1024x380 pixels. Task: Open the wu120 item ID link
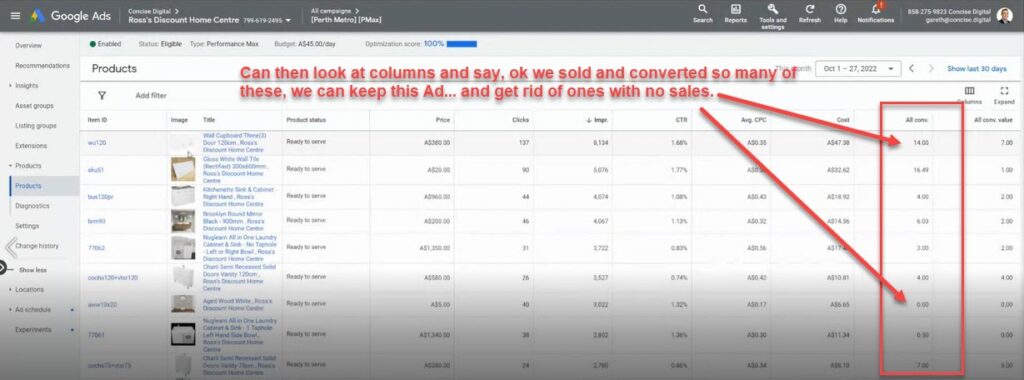coord(97,142)
